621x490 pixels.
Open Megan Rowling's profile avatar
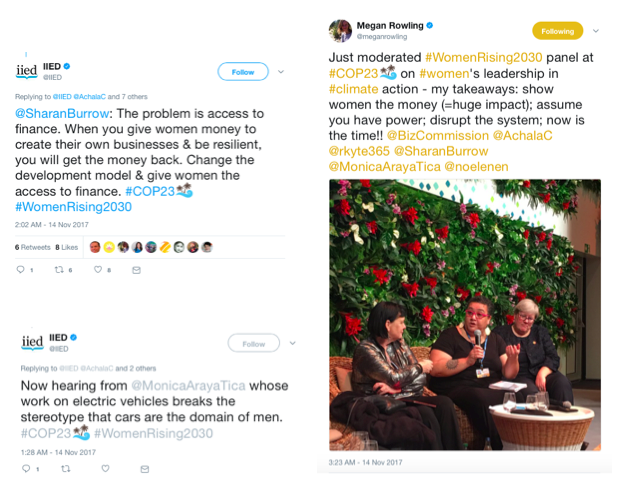click(340, 31)
